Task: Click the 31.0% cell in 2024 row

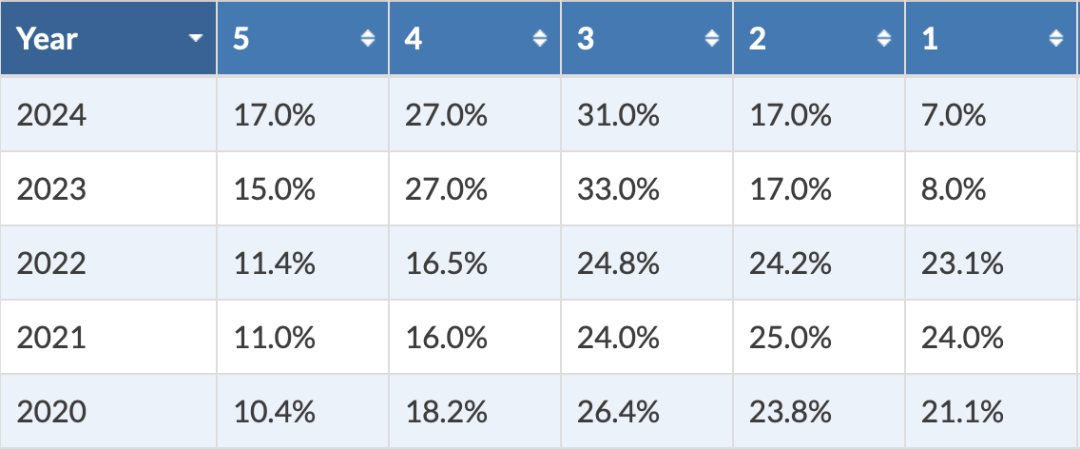Action: tap(618, 115)
